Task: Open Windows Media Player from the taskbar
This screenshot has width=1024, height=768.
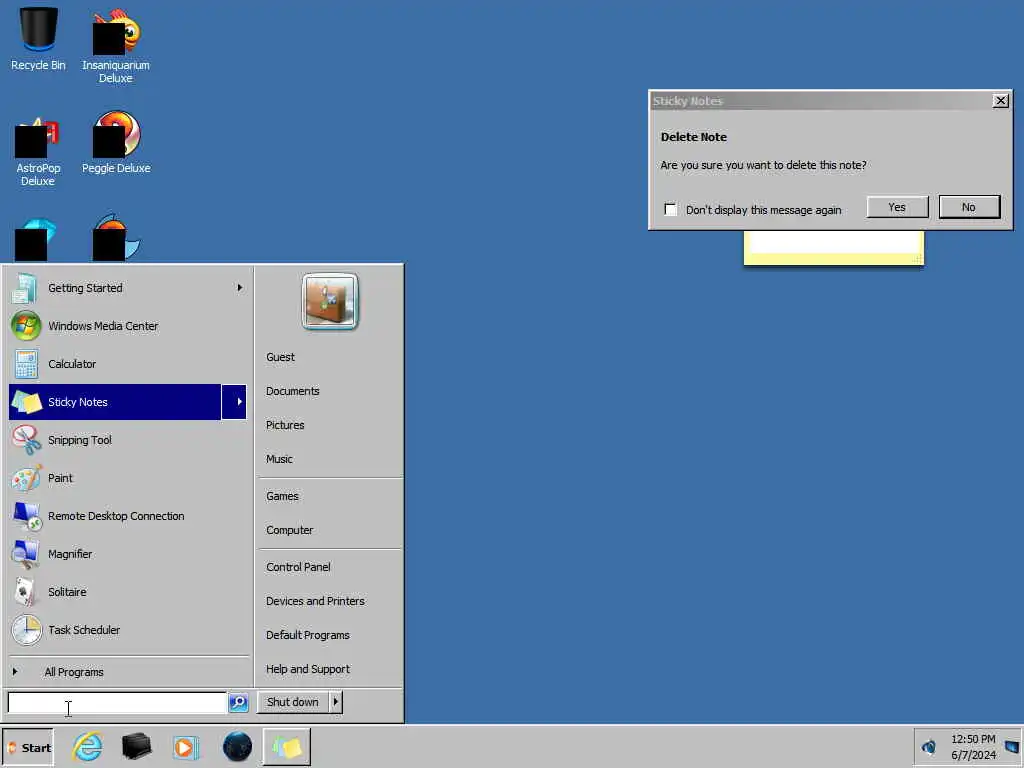Action: click(186, 747)
